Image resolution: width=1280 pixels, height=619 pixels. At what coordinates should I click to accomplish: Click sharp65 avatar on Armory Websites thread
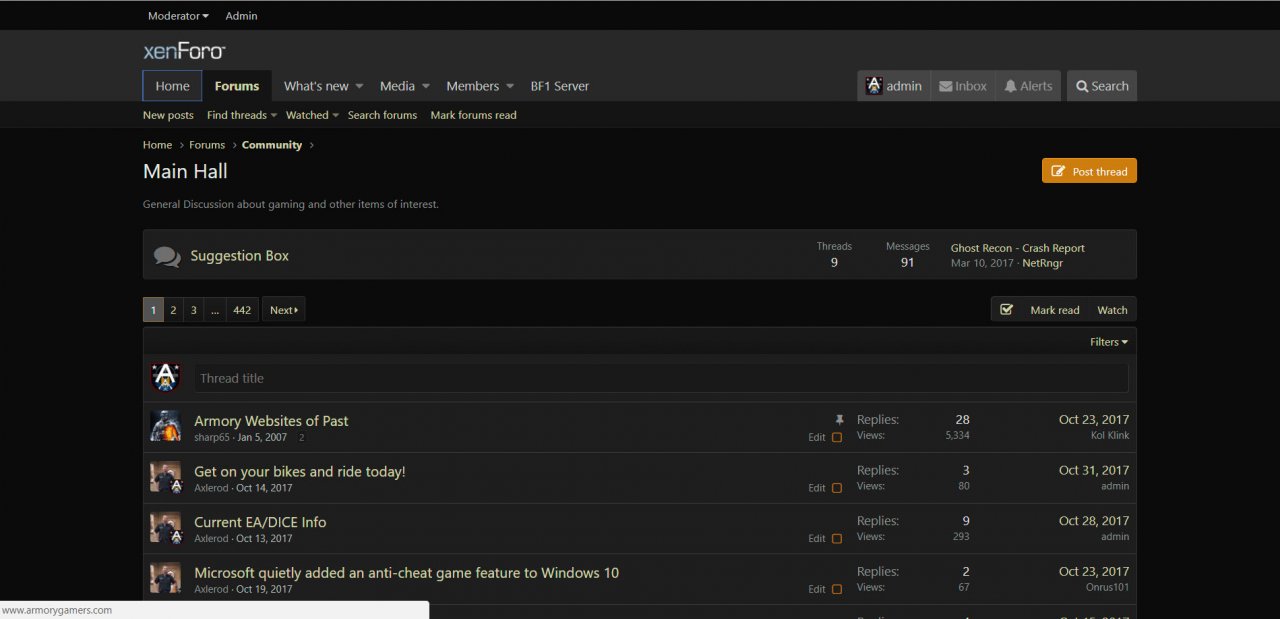tap(165, 426)
